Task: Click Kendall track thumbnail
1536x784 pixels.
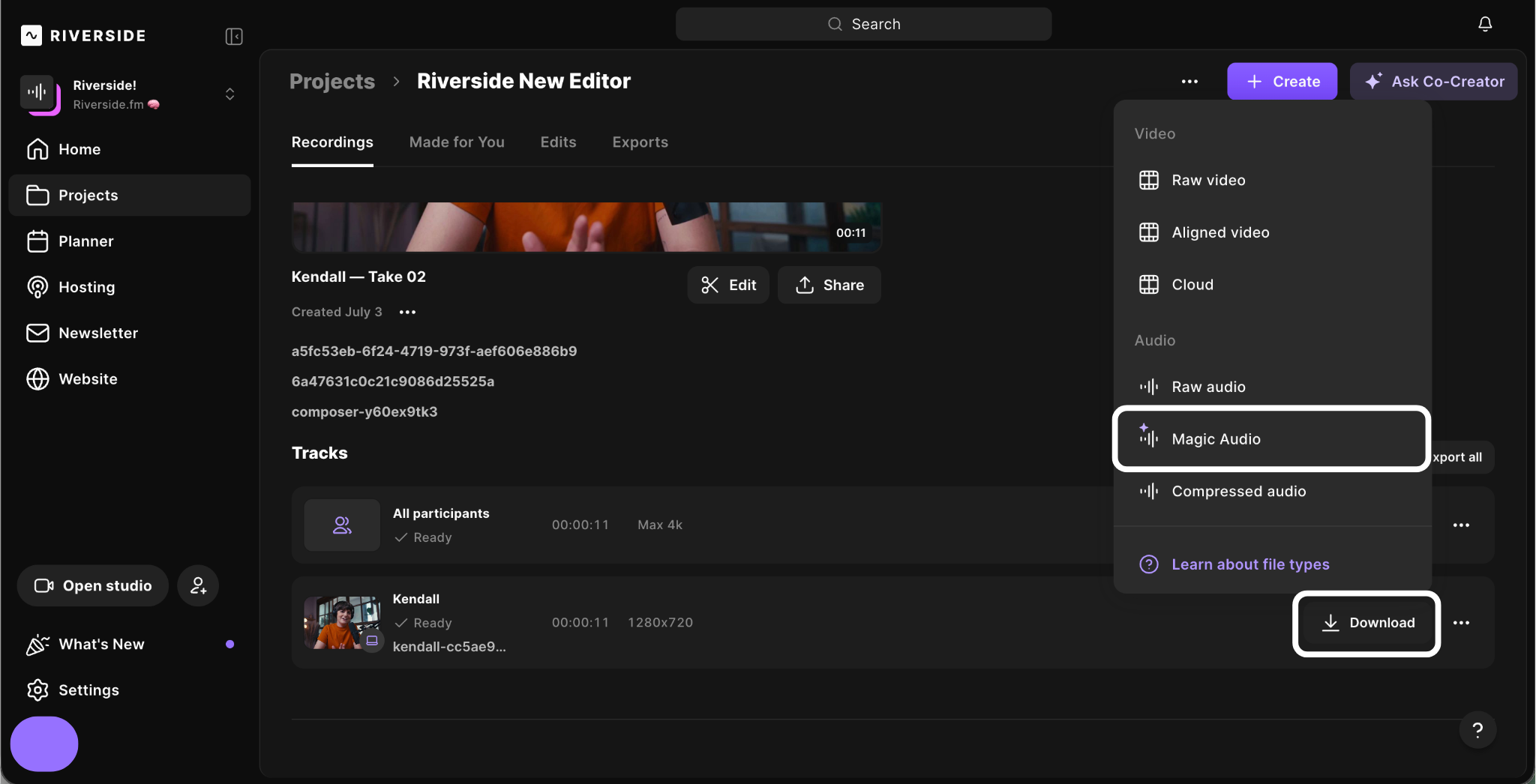Action: 342,623
